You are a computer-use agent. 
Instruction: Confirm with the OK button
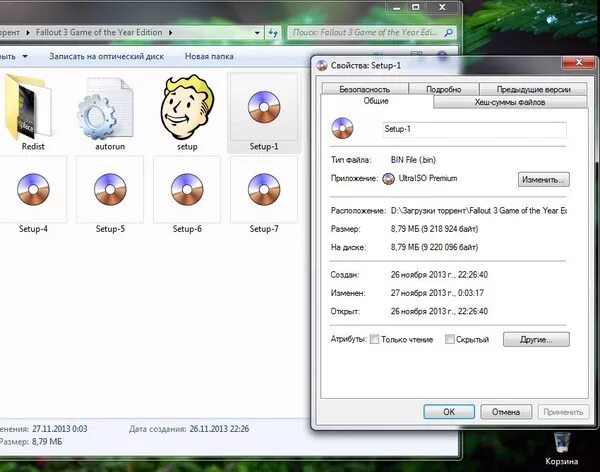coord(449,412)
